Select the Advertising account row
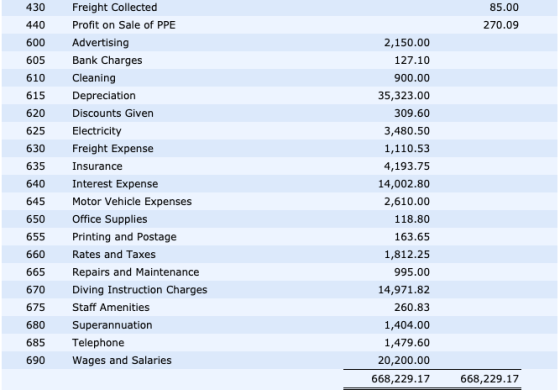This screenshot has height=390, width=560. pyautogui.click(x=279, y=42)
